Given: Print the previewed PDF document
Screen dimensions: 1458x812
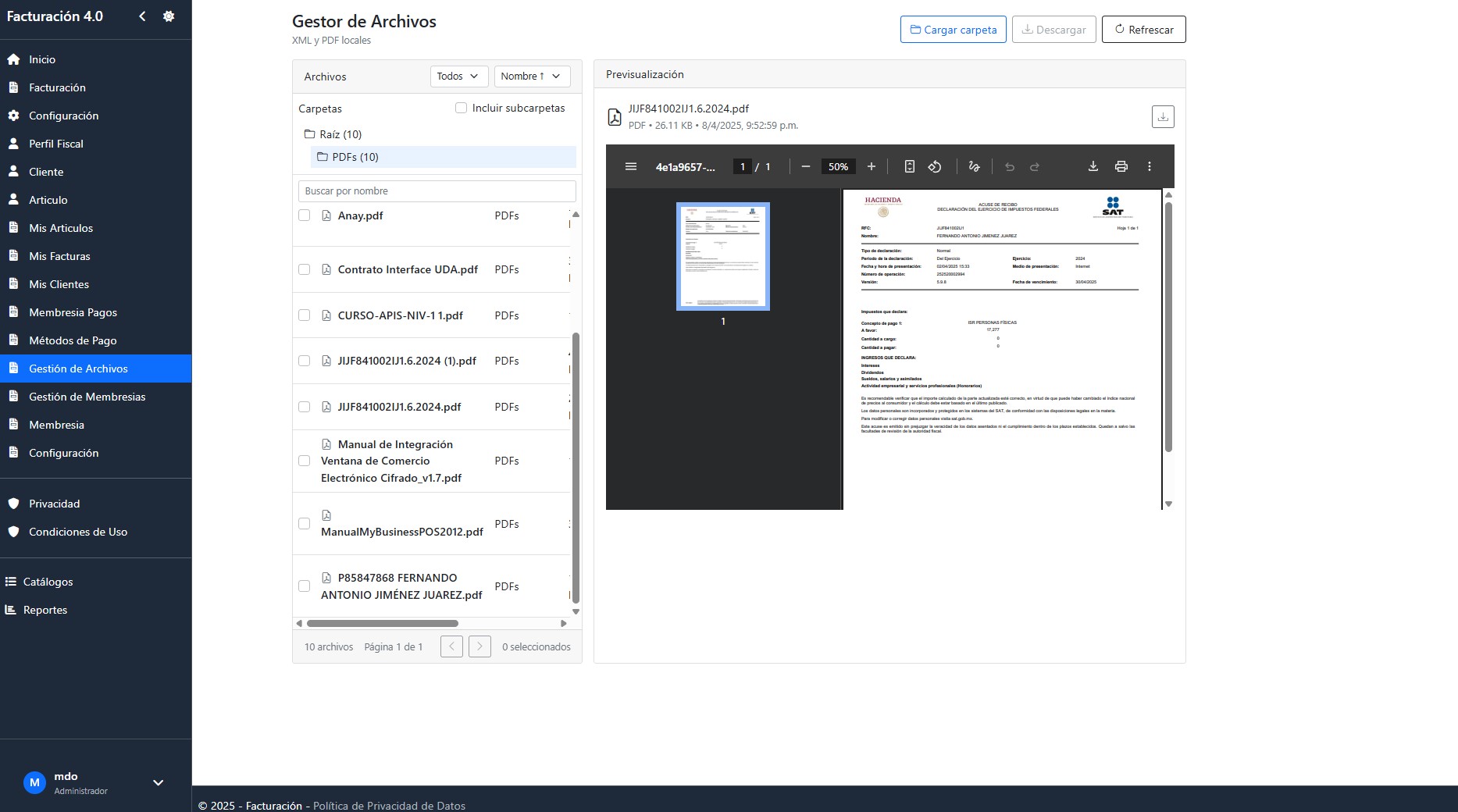Looking at the screenshot, I should 1121,166.
